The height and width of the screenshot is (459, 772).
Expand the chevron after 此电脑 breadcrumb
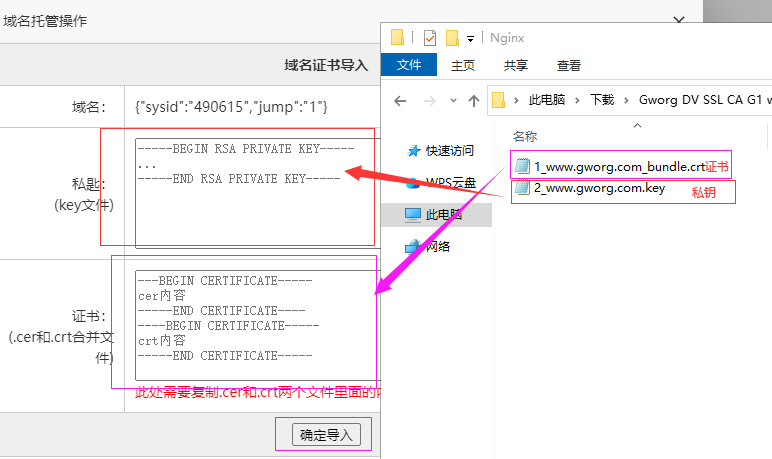pyautogui.click(x=578, y=100)
